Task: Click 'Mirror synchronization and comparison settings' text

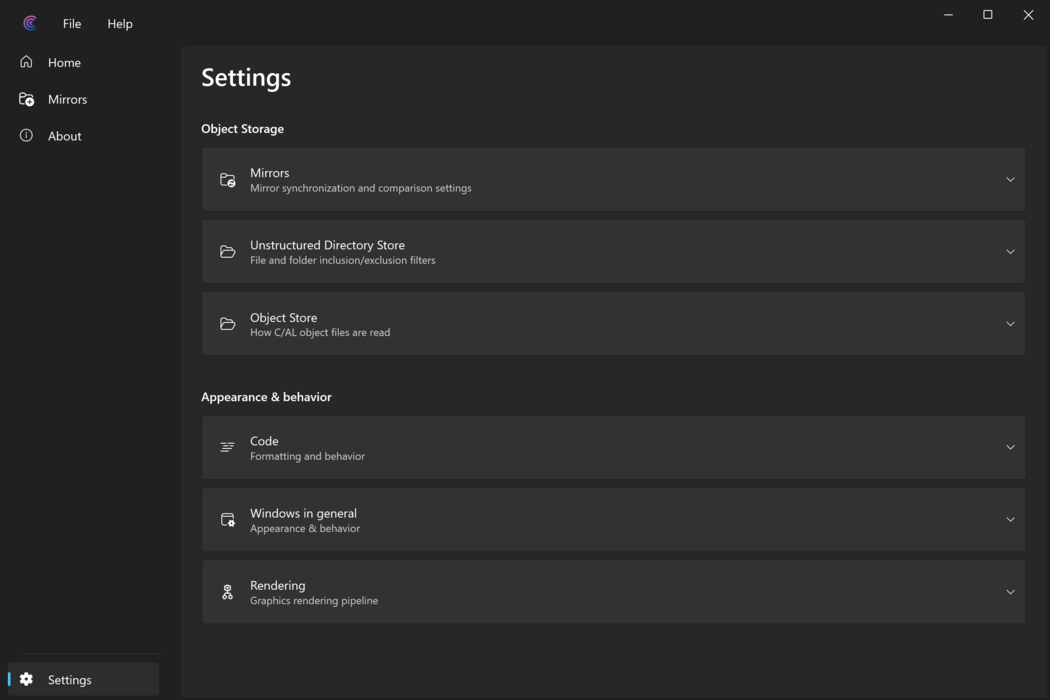Action: [x=361, y=188]
